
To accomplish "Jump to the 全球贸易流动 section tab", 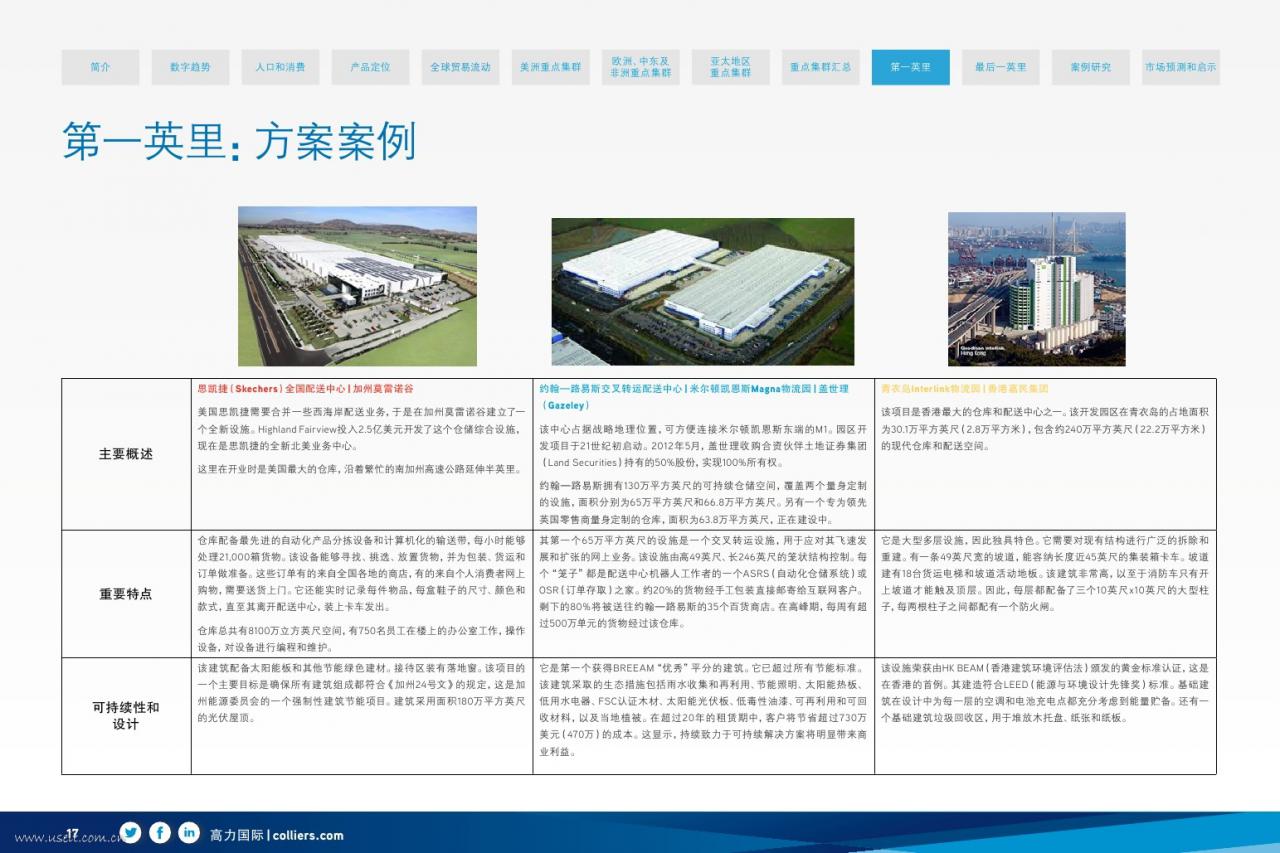I will [460, 67].
